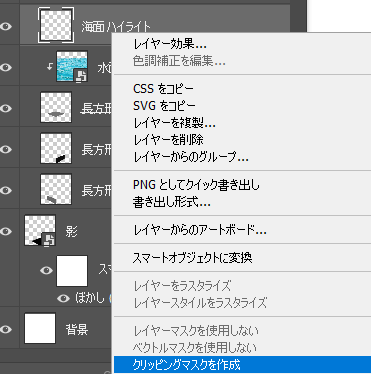Choose CSS をコピー
371x374 pixels.
(x=163, y=89)
